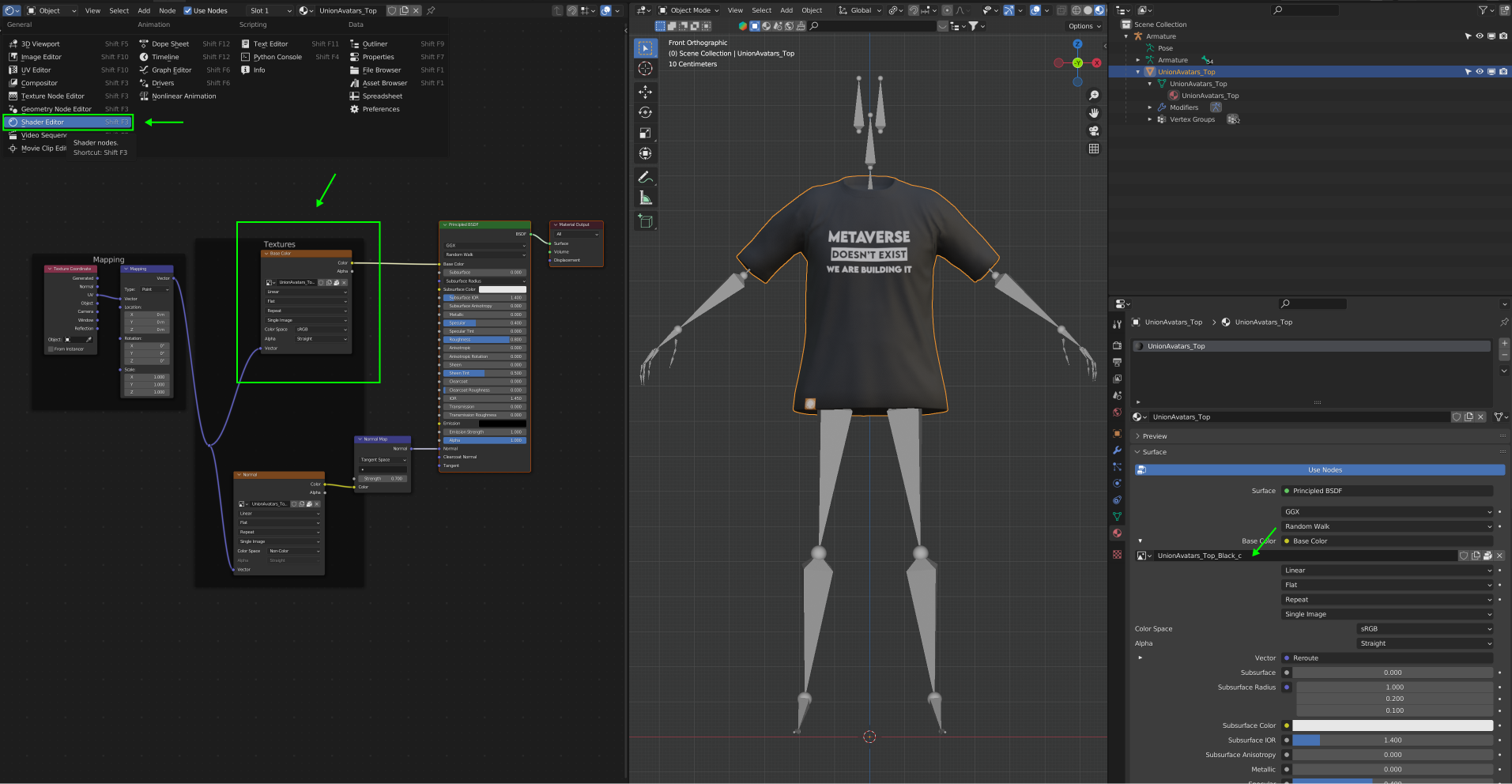Open the viewport Options dropdown
Screen dimensions: 1512x784
(1084, 26)
